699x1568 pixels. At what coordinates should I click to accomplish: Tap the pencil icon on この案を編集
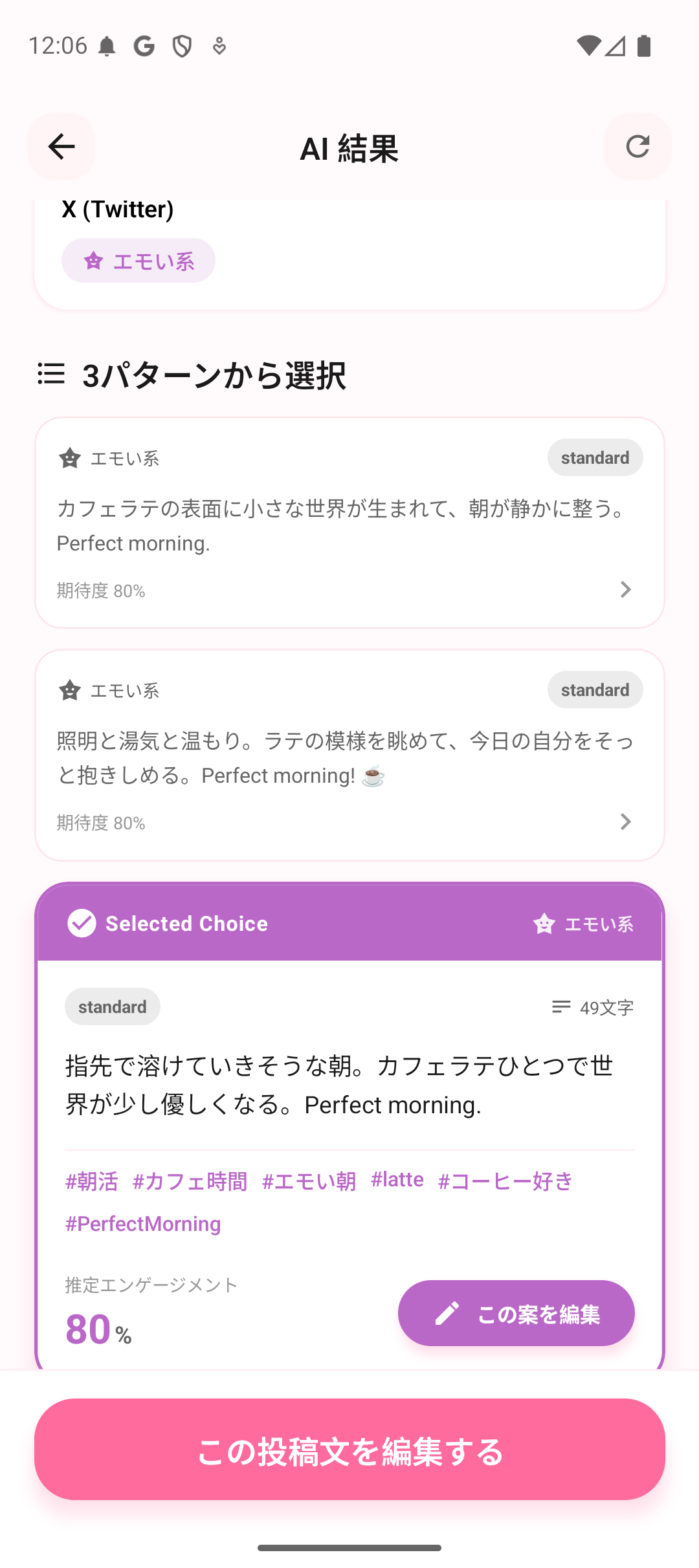click(x=447, y=1314)
